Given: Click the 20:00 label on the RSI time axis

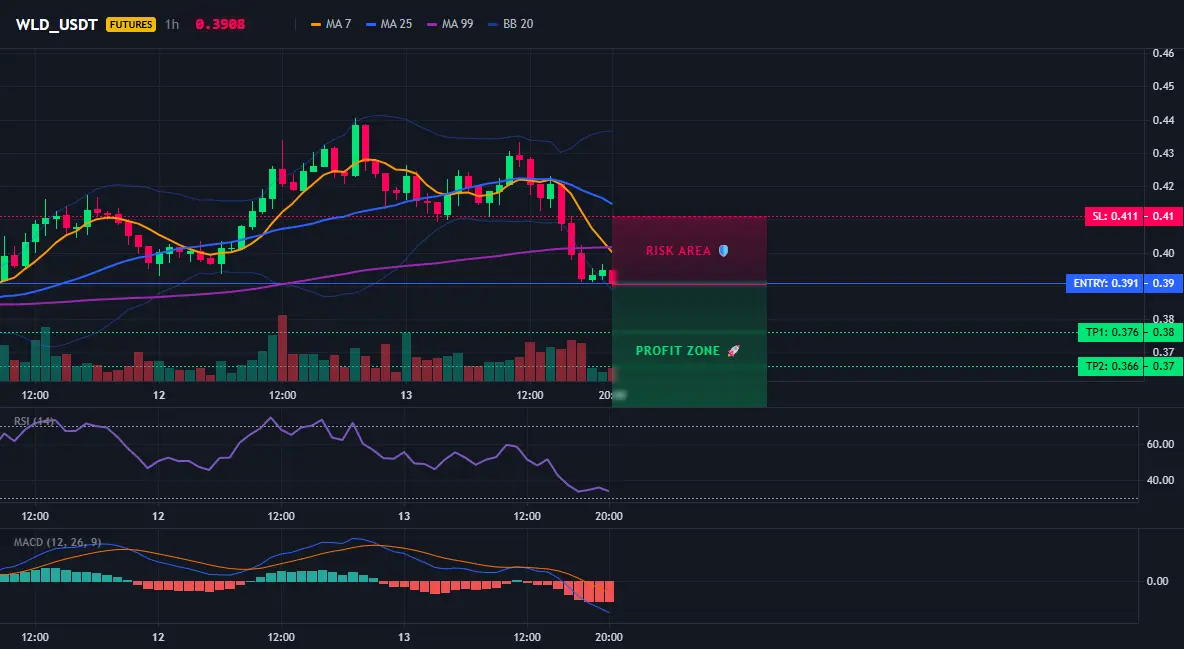Looking at the screenshot, I should click(609, 516).
